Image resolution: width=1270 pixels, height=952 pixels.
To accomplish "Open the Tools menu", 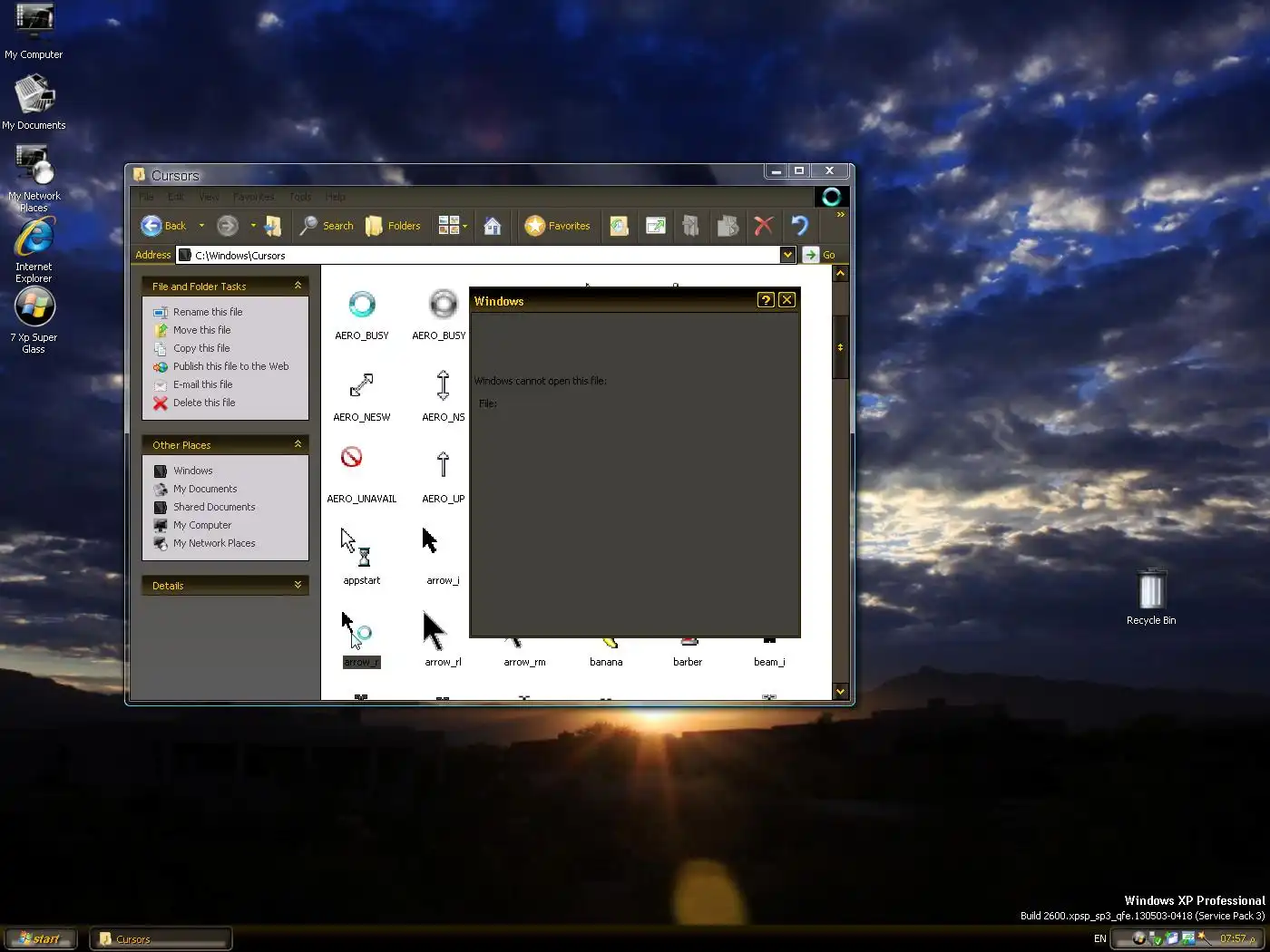I will tap(300, 197).
